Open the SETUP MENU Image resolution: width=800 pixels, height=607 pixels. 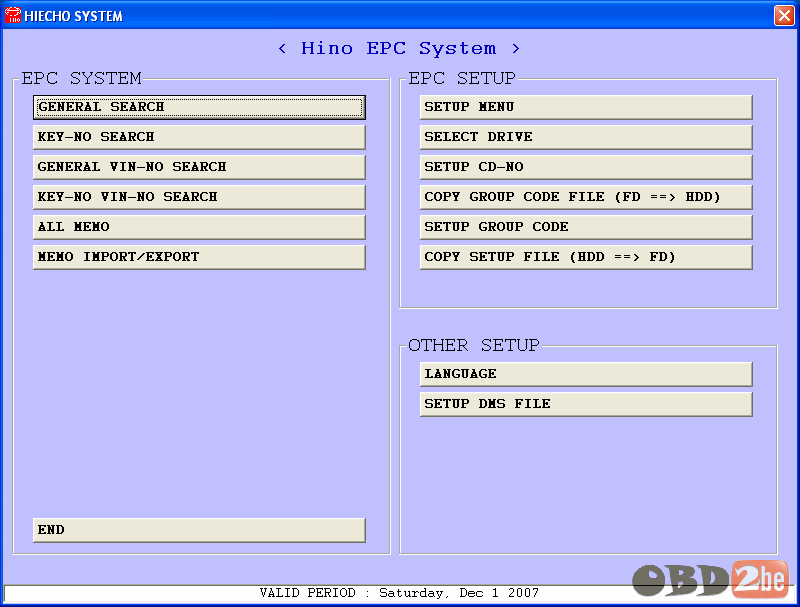pyautogui.click(x=586, y=107)
